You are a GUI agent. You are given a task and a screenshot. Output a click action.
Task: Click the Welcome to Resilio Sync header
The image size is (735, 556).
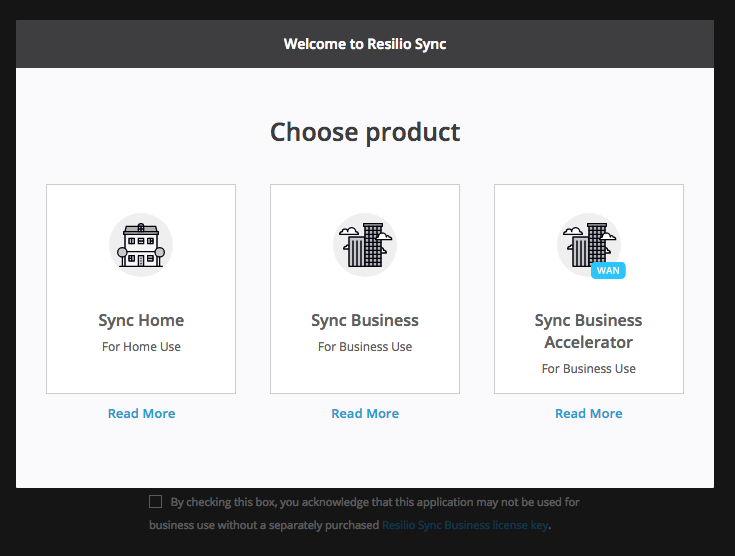[x=365, y=44]
